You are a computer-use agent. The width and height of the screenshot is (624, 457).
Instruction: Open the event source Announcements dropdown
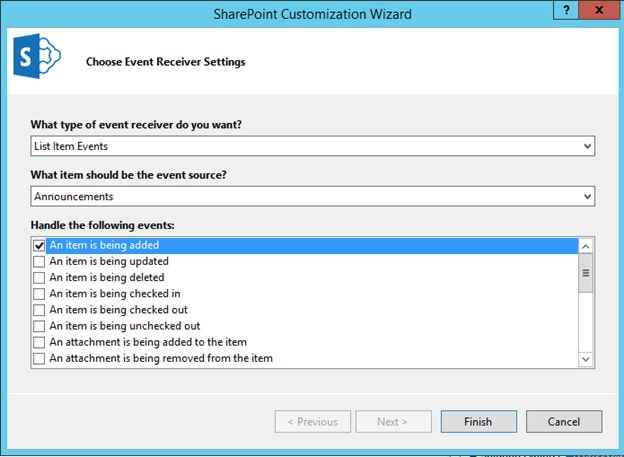tap(587, 196)
